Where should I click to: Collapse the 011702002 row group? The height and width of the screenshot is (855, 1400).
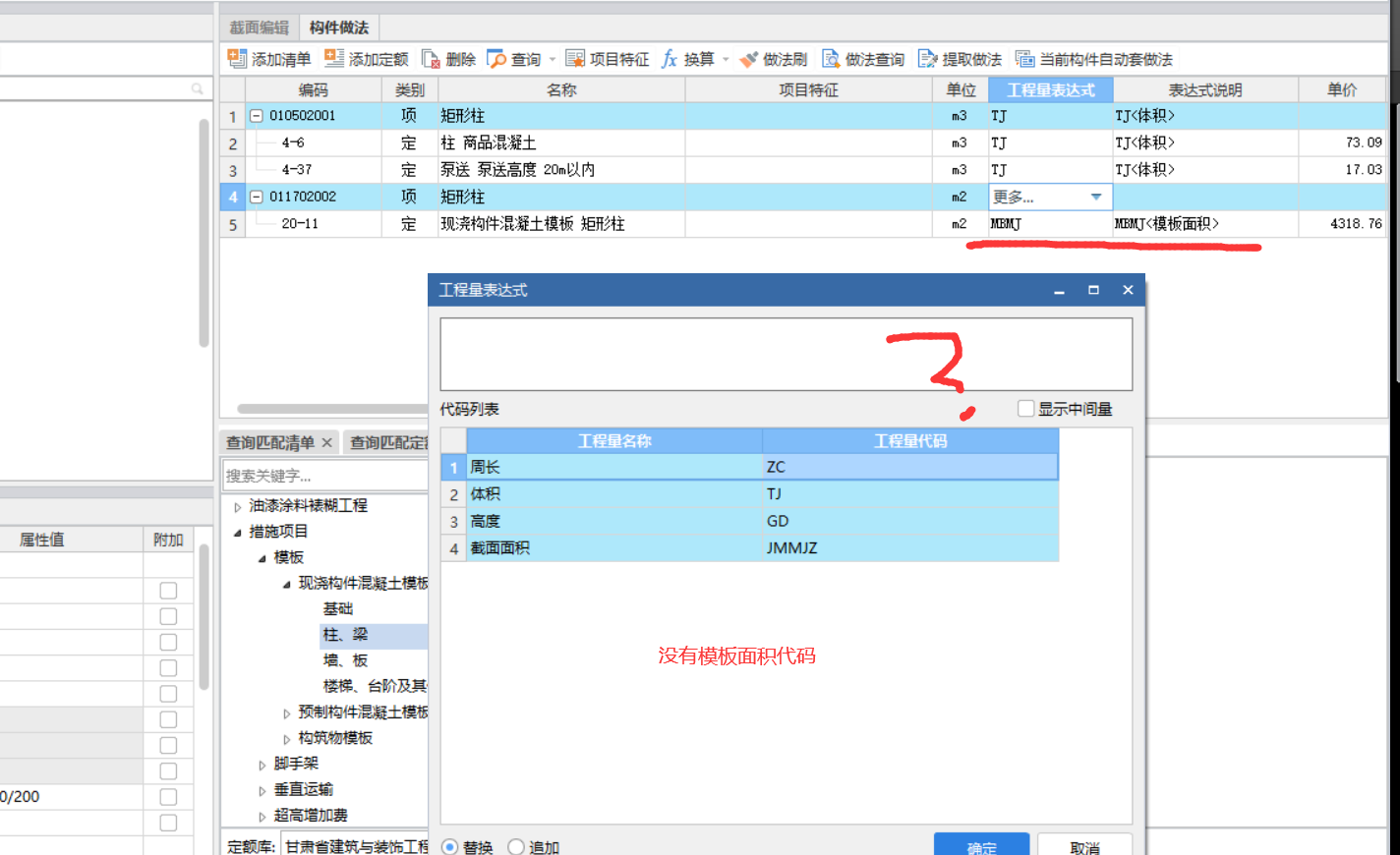[256, 197]
